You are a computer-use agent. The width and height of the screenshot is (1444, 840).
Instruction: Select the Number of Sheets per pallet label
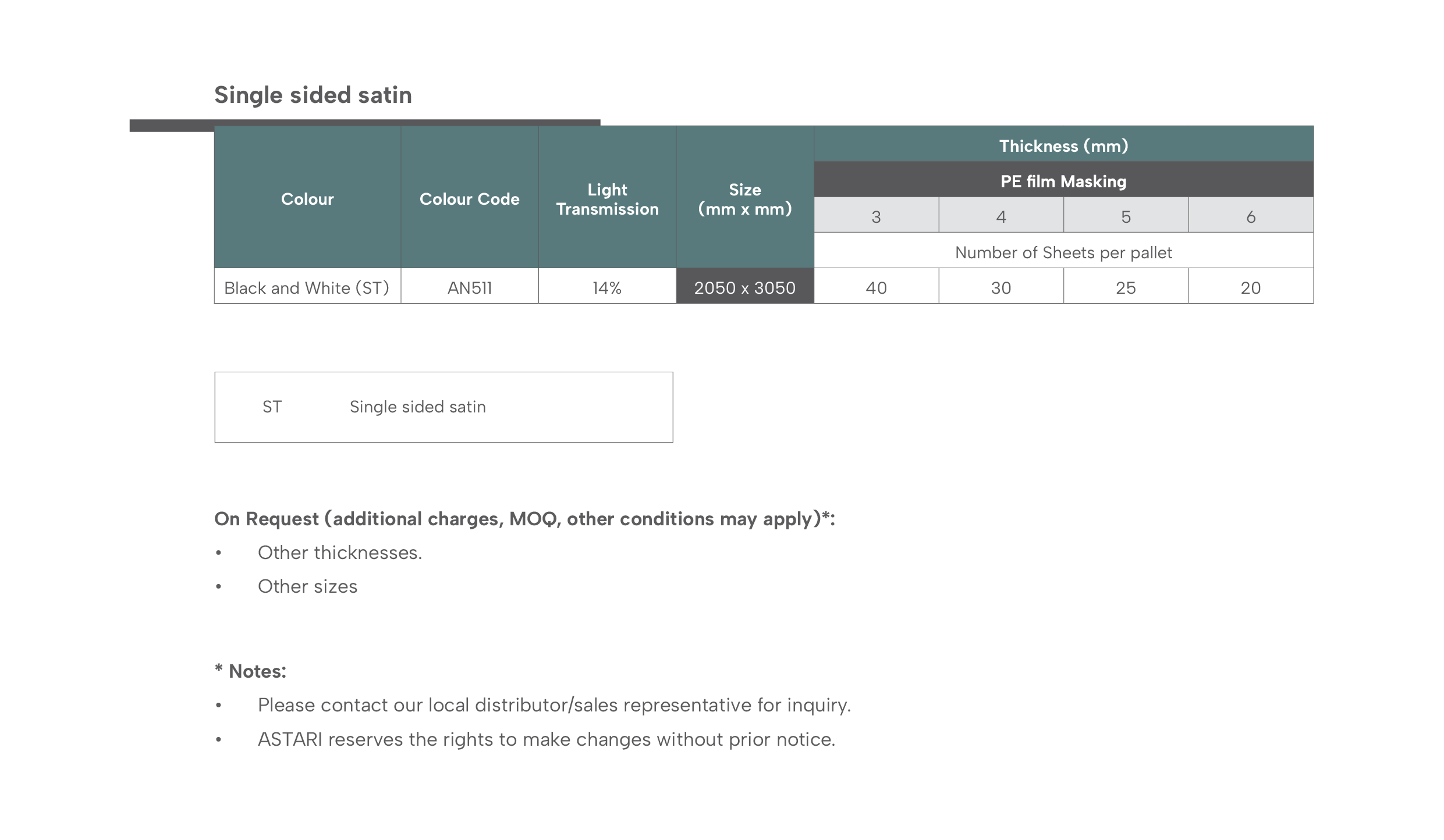pyautogui.click(x=1063, y=252)
